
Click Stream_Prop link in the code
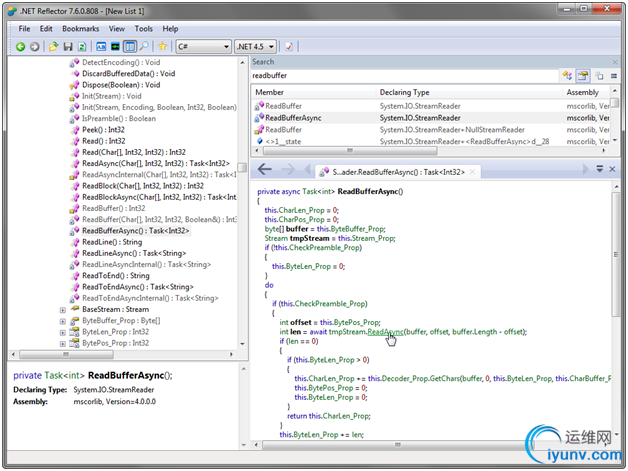(x=374, y=238)
